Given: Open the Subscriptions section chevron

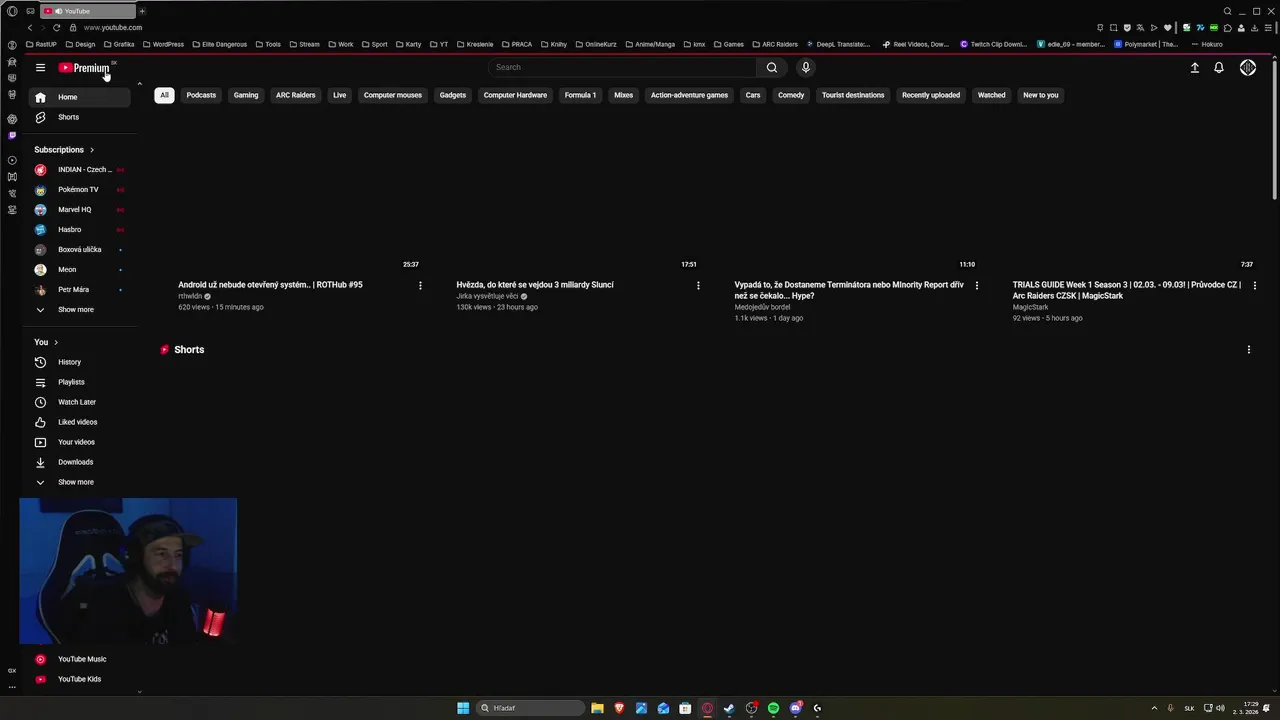Looking at the screenshot, I should [x=92, y=150].
